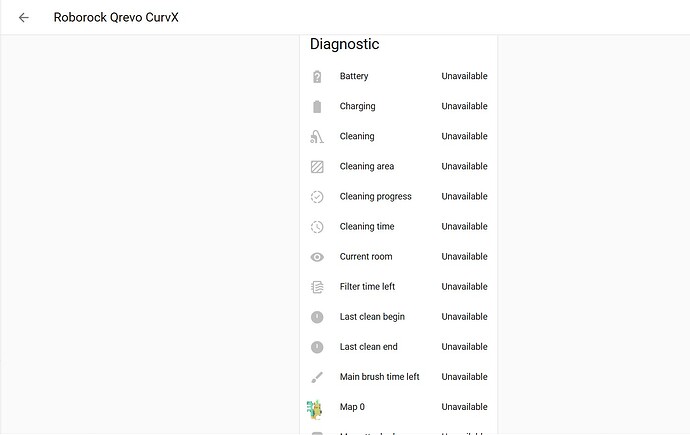The height and width of the screenshot is (435, 690).
Task: Click the Charging battery icon
Action: (317, 106)
